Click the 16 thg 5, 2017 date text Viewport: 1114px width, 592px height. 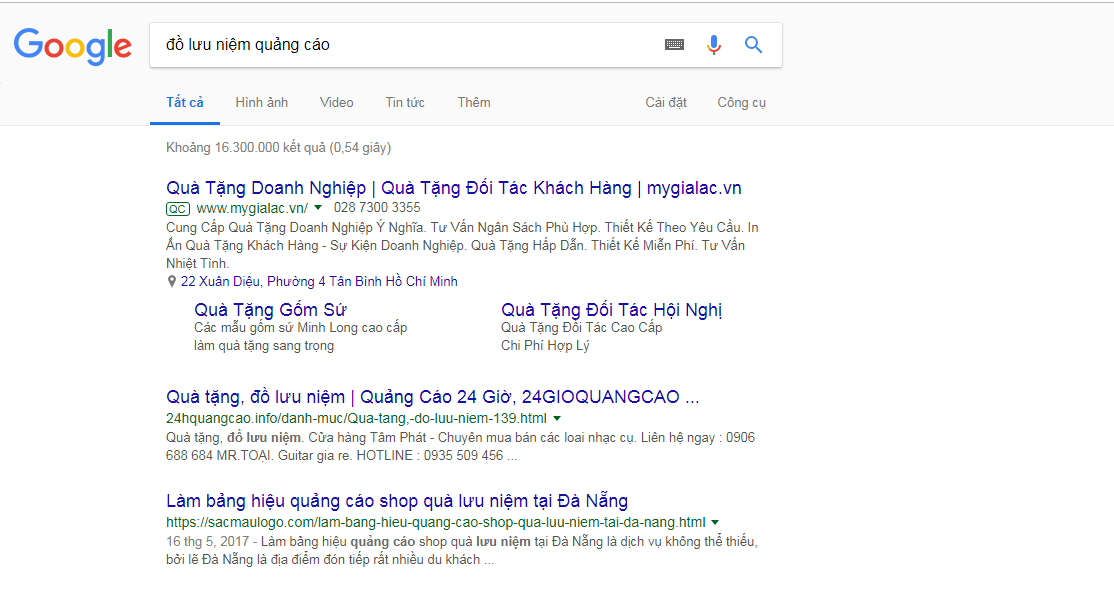tap(207, 542)
